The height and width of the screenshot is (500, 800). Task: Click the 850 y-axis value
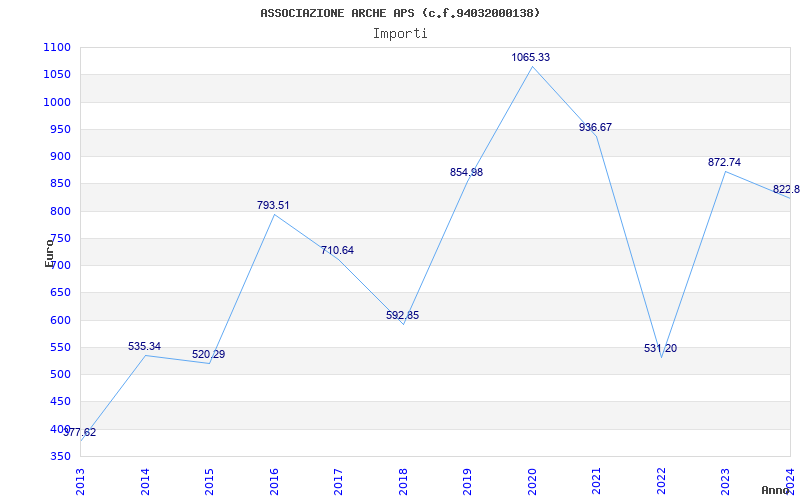60,184
